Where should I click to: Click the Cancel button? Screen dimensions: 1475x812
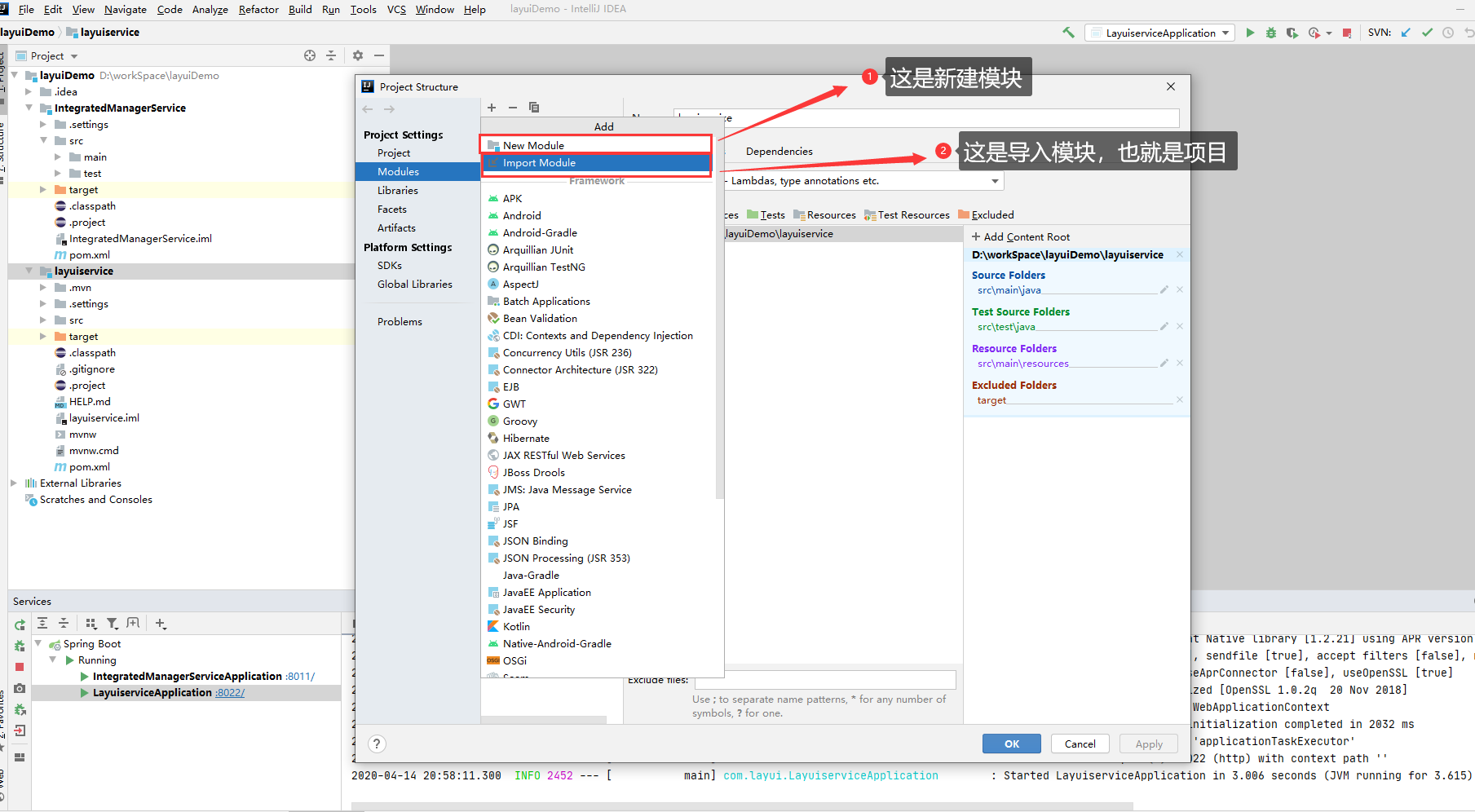(1080, 744)
